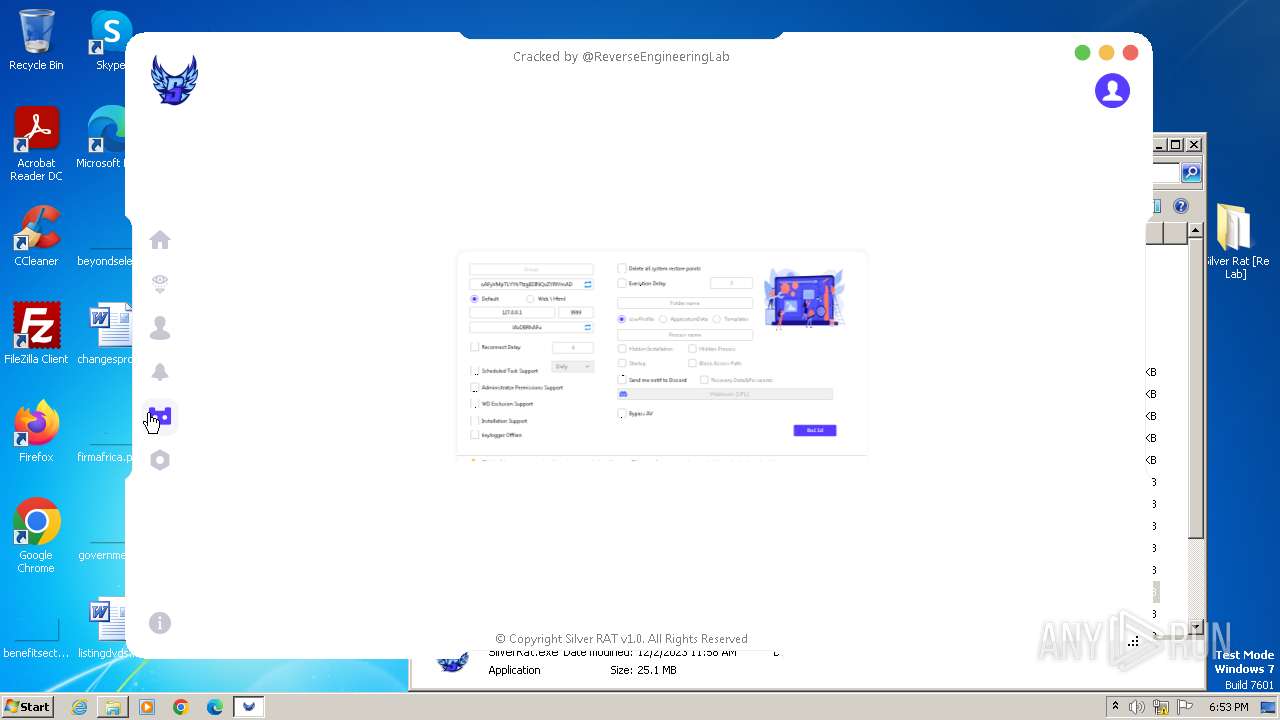
Task: Click the Folder name field
Action: 685,303
